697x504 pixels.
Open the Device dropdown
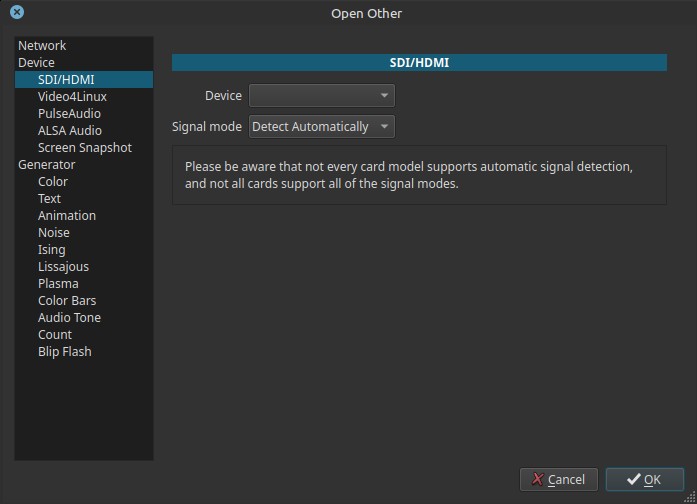(x=321, y=96)
